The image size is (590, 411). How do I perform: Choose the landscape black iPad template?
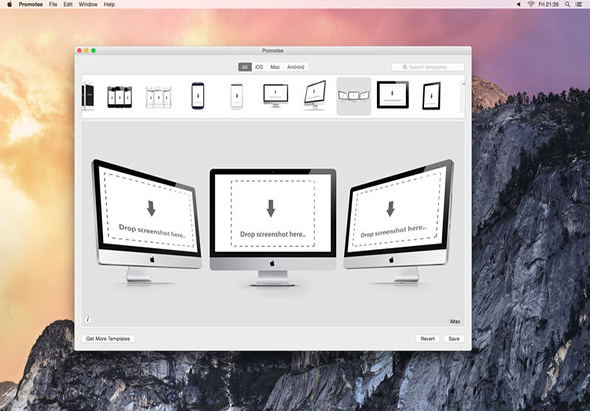click(x=392, y=95)
